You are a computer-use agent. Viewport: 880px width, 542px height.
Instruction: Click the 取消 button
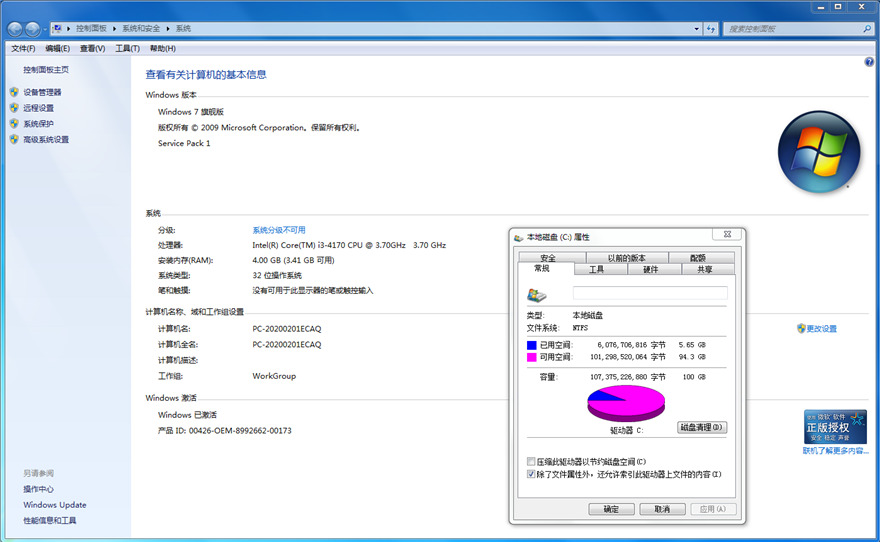pyautogui.click(x=662, y=509)
